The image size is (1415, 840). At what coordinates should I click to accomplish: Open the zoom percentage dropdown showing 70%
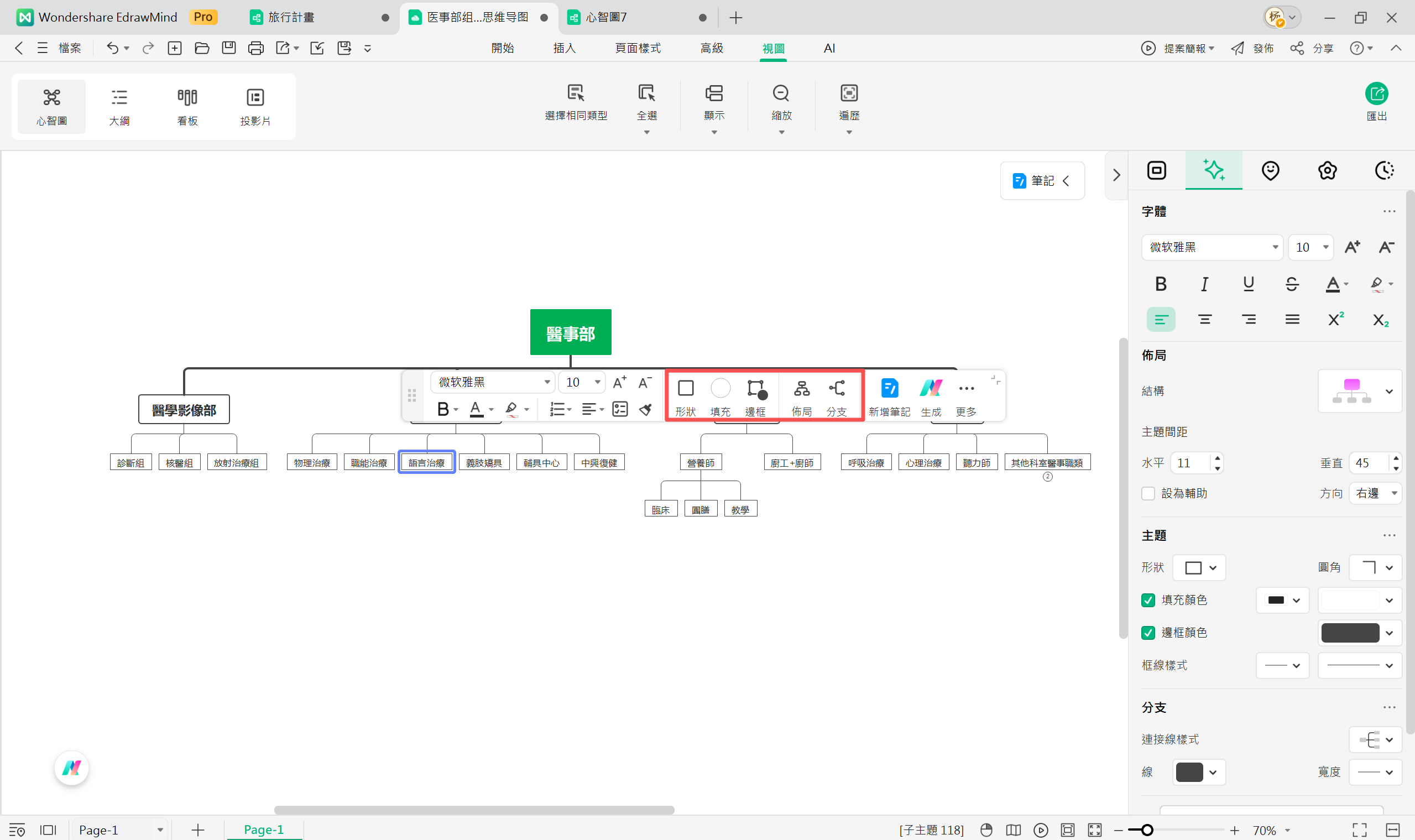1270,830
